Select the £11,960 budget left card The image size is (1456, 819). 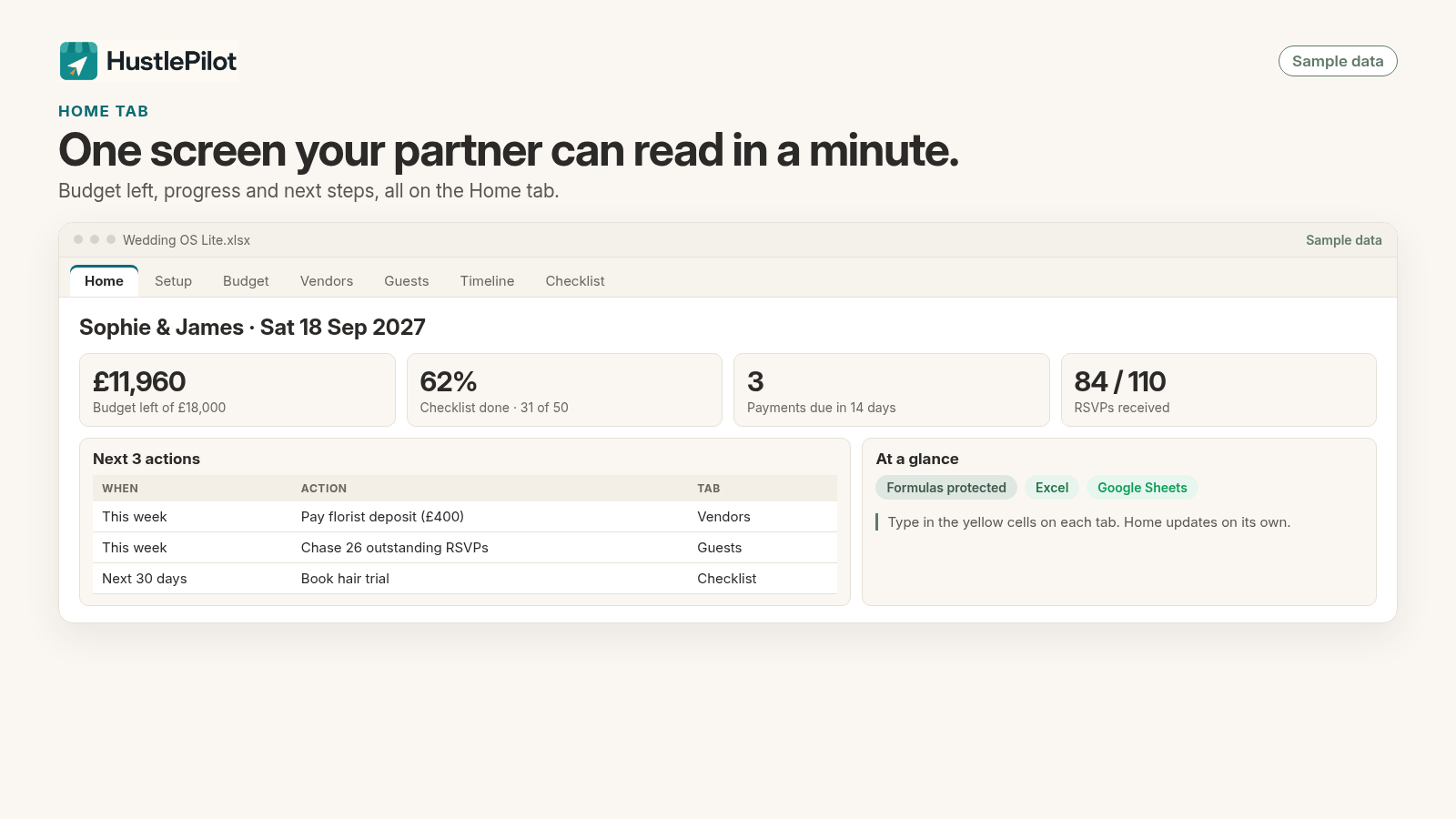tap(238, 389)
